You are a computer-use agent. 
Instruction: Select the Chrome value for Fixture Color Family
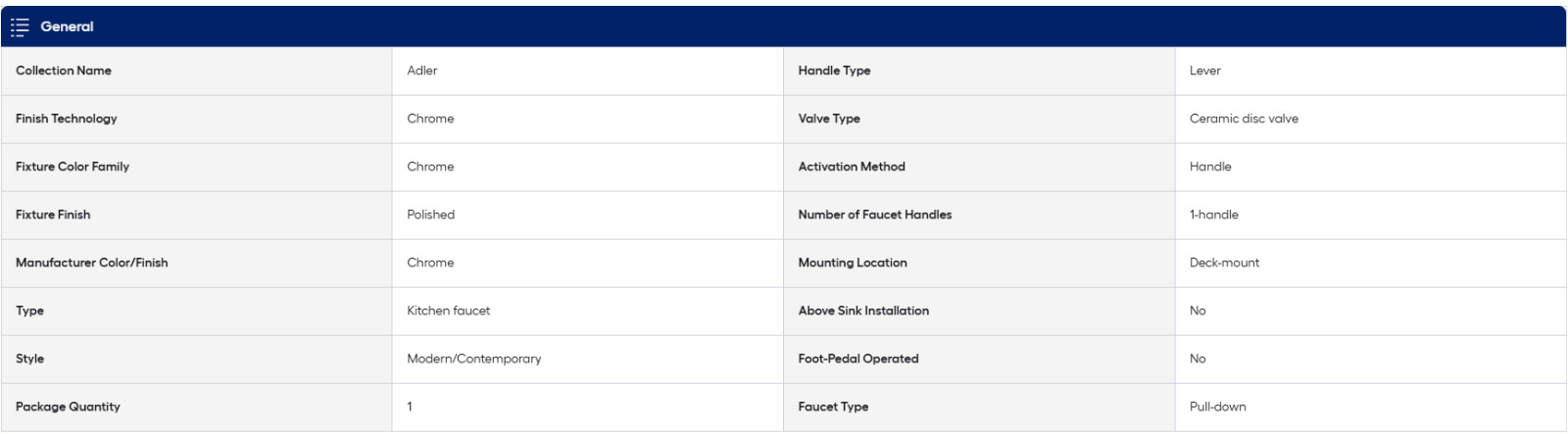click(430, 167)
